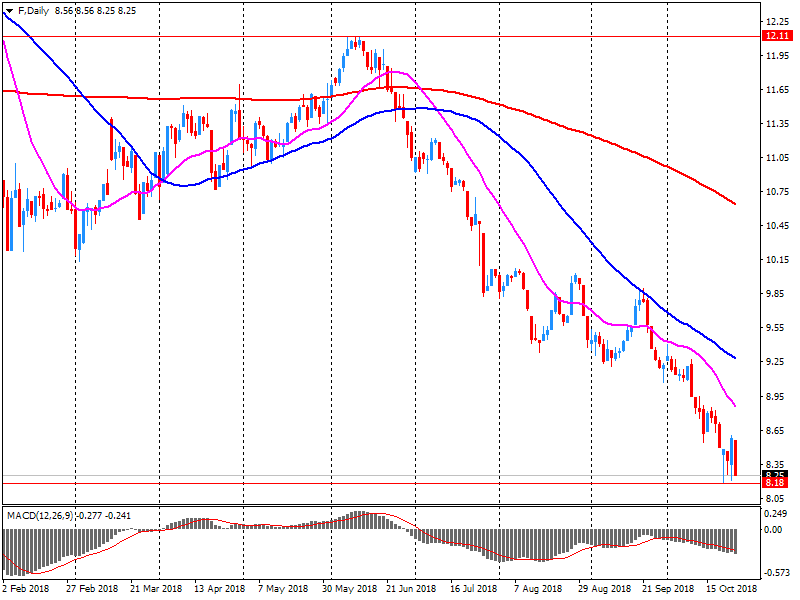Click the 21 Jun 2018 date label

click(x=411, y=589)
